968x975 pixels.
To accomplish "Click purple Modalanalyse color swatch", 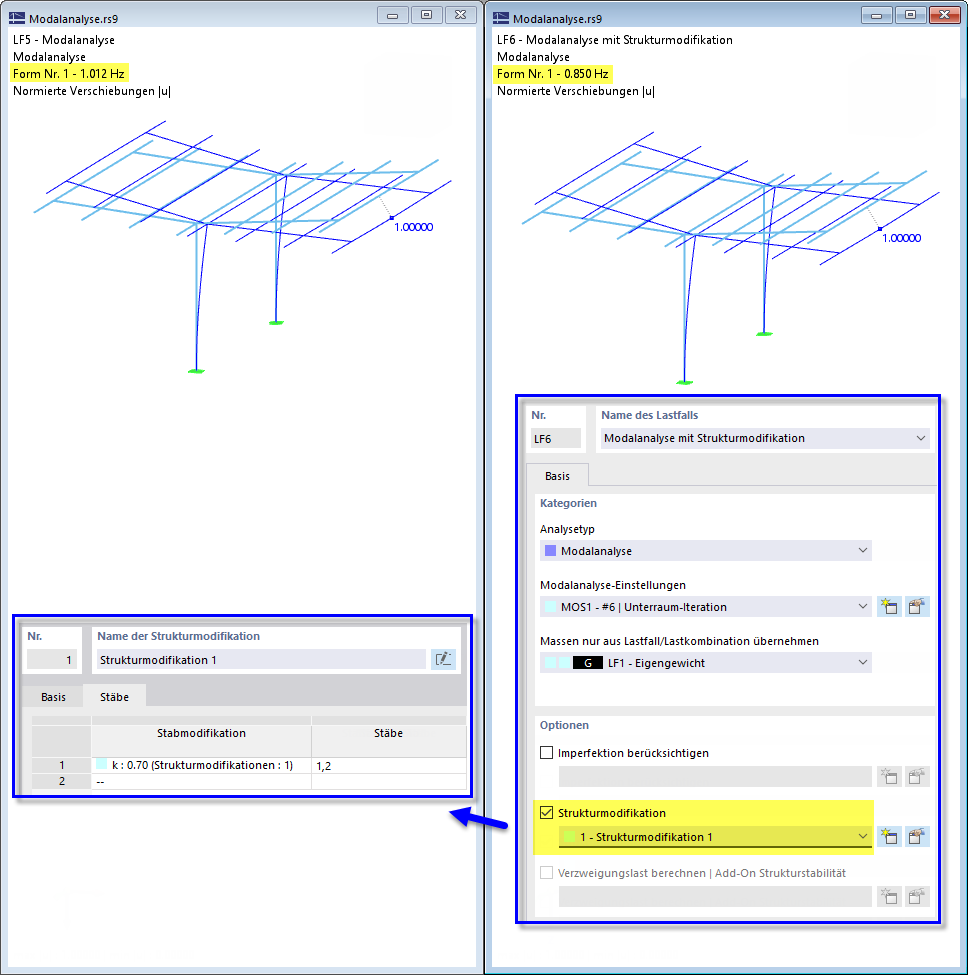I will click(550, 550).
